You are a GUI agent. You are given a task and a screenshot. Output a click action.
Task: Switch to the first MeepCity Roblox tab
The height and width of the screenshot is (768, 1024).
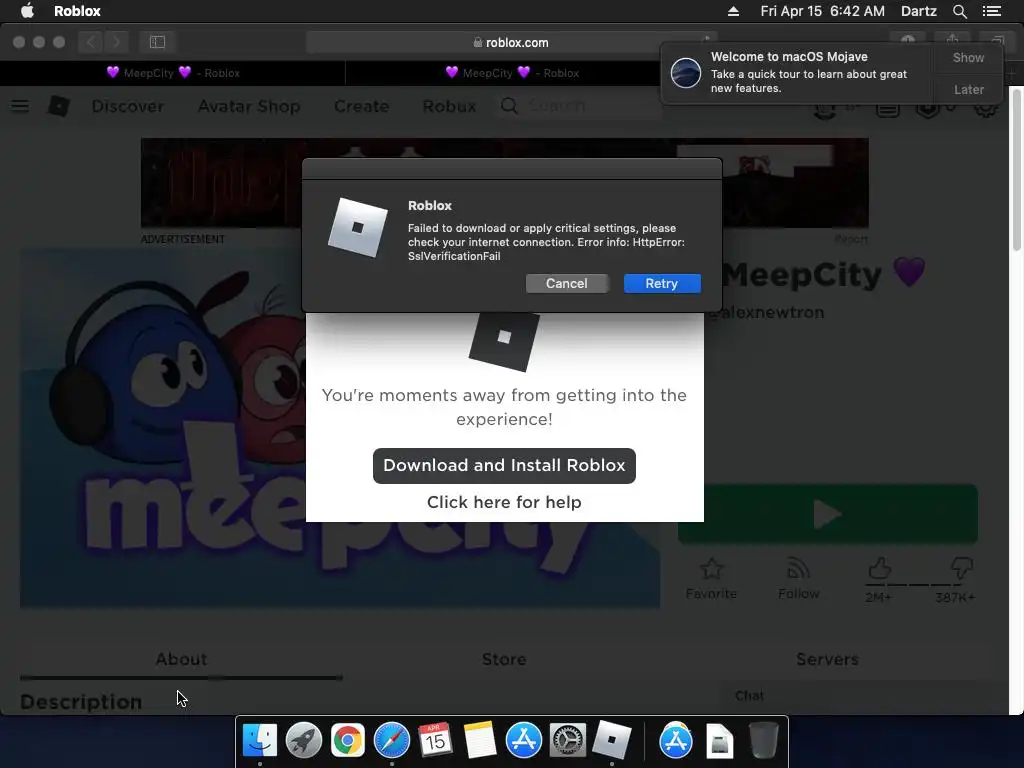(x=173, y=72)
